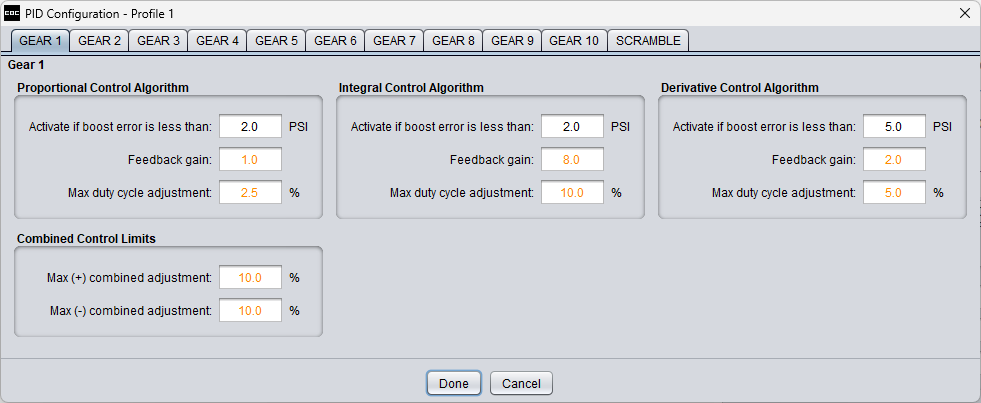Edit the Proportional feedback gain field
981x403 pixels.
pos(250,159)
